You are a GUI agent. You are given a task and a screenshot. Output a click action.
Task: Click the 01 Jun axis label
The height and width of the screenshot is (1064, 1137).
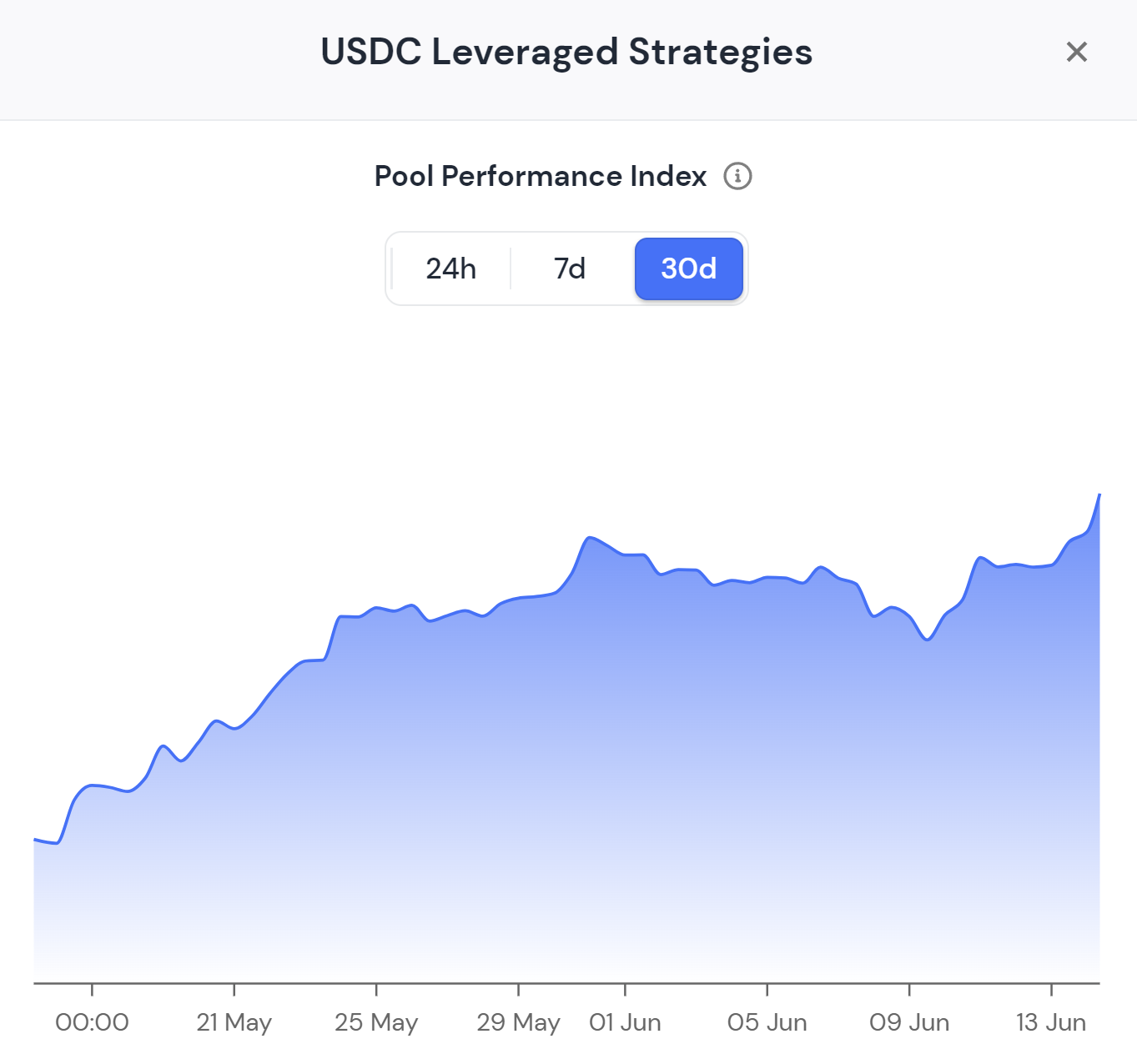tap(625, 1022)
